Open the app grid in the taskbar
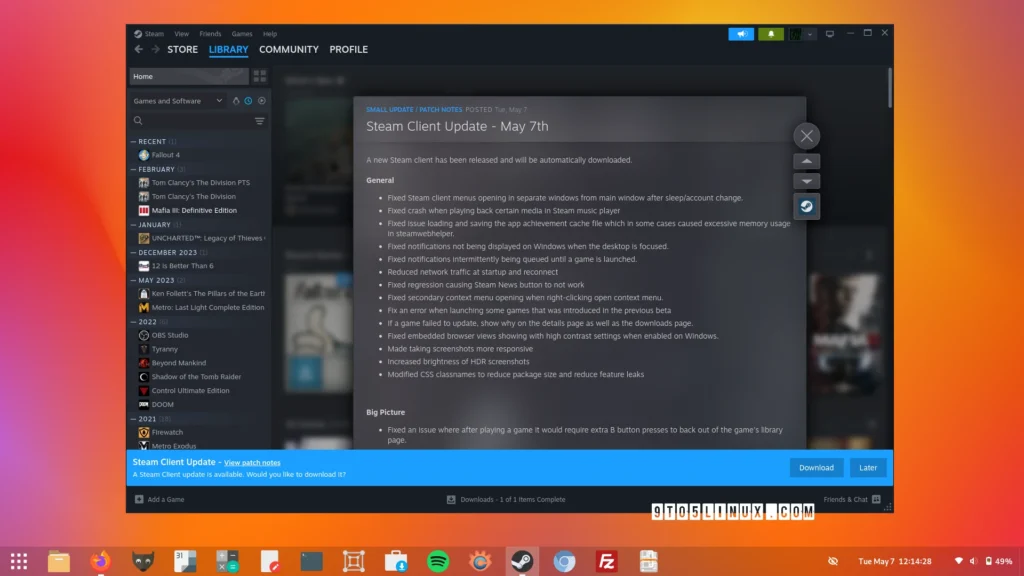1024x576 pixels. click(19, 561)
